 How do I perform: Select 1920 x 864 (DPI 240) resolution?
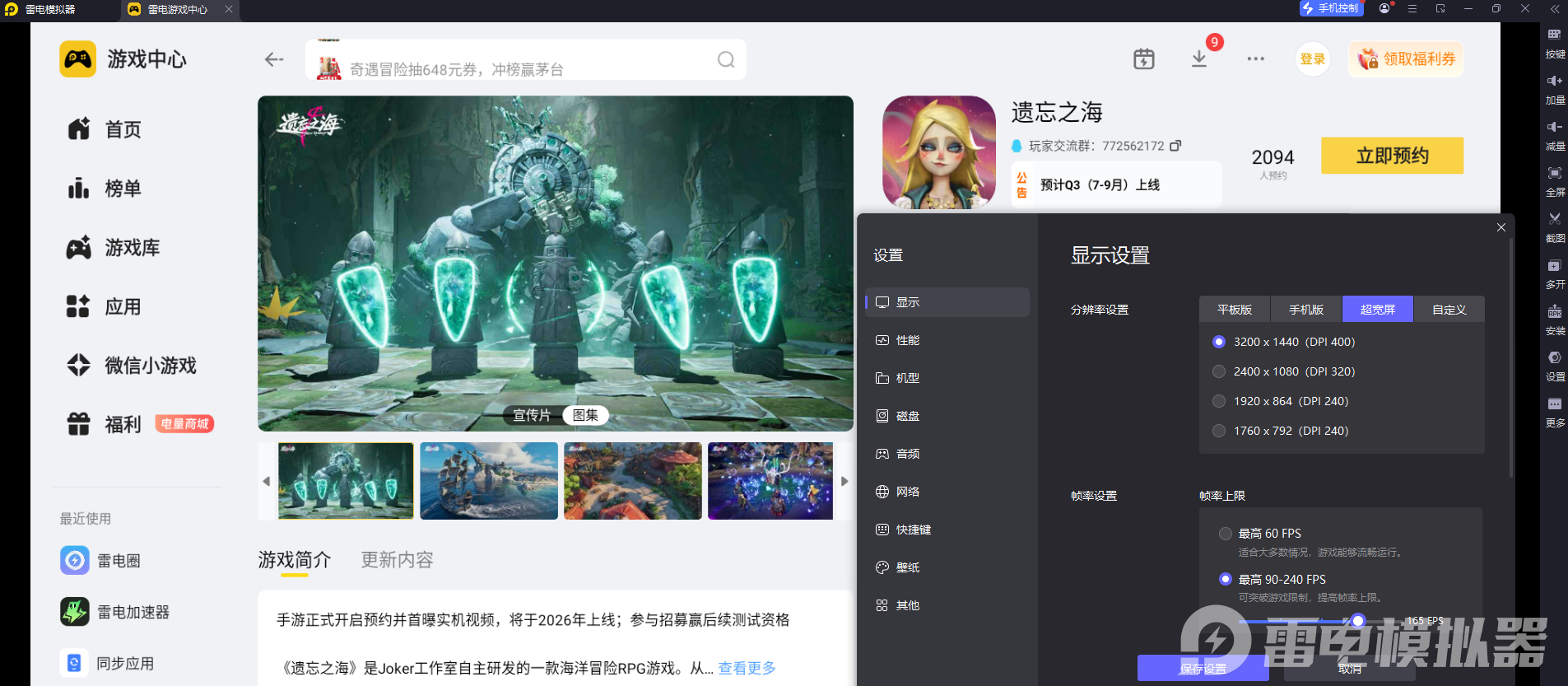point(1219,401)
